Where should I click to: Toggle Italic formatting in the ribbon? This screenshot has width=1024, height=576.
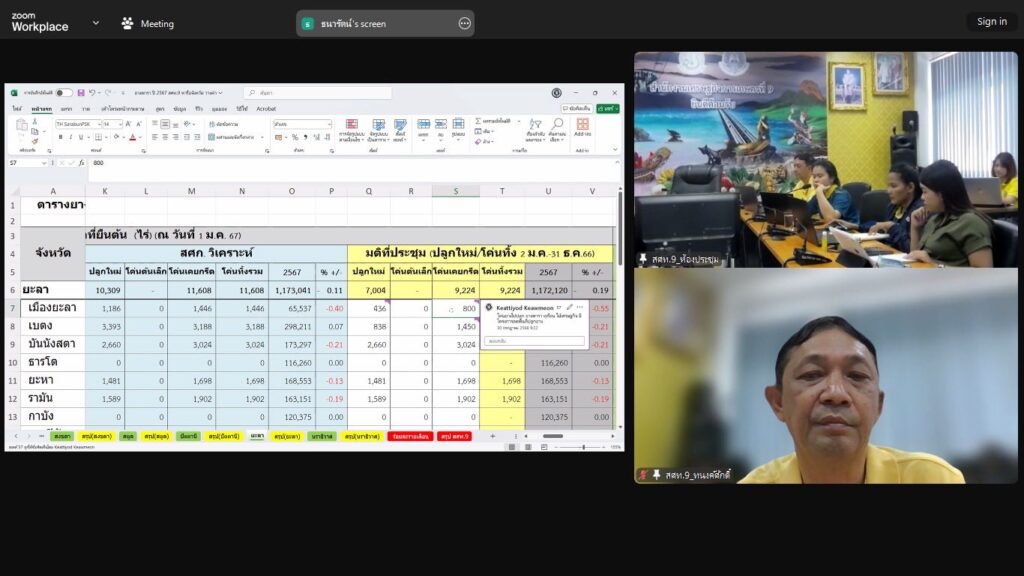69,137
